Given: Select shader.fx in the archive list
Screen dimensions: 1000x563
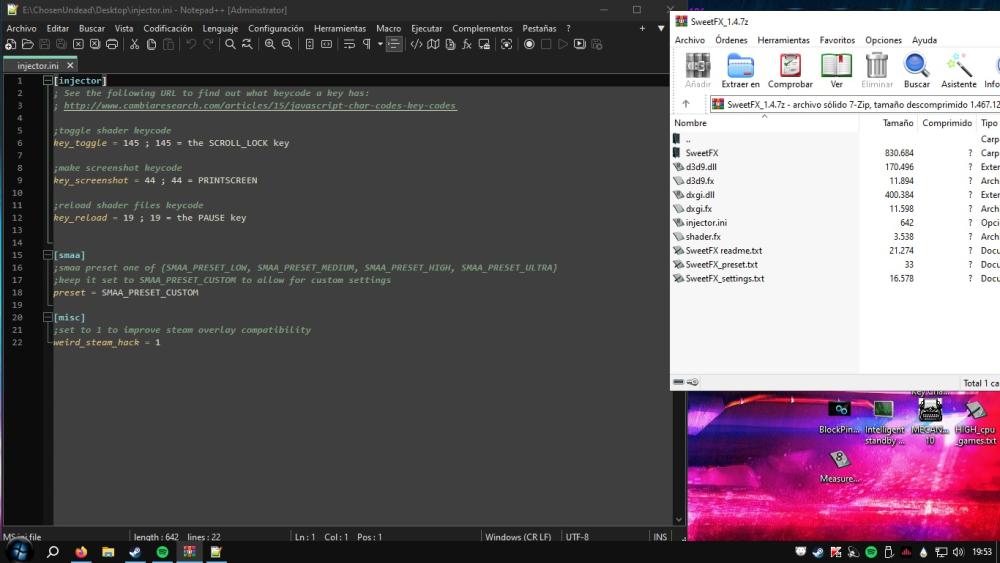Looking at the screenshot, I should click(703, 237).
